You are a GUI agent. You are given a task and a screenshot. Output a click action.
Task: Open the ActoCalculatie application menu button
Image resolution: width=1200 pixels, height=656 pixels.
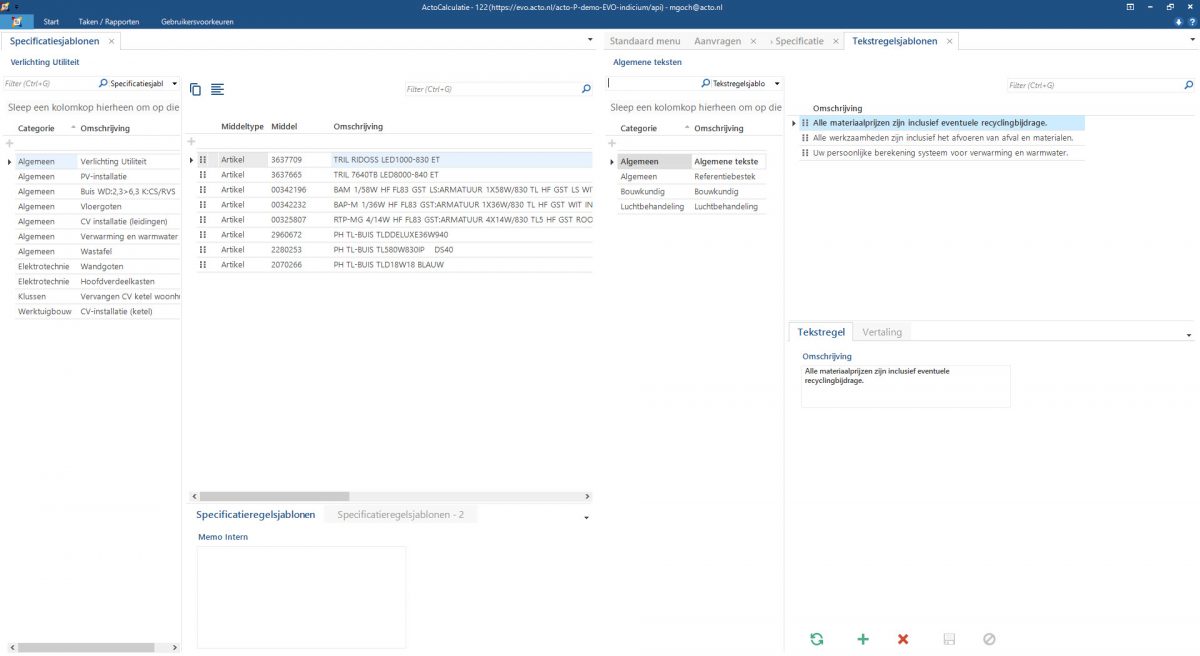[16, 21]
